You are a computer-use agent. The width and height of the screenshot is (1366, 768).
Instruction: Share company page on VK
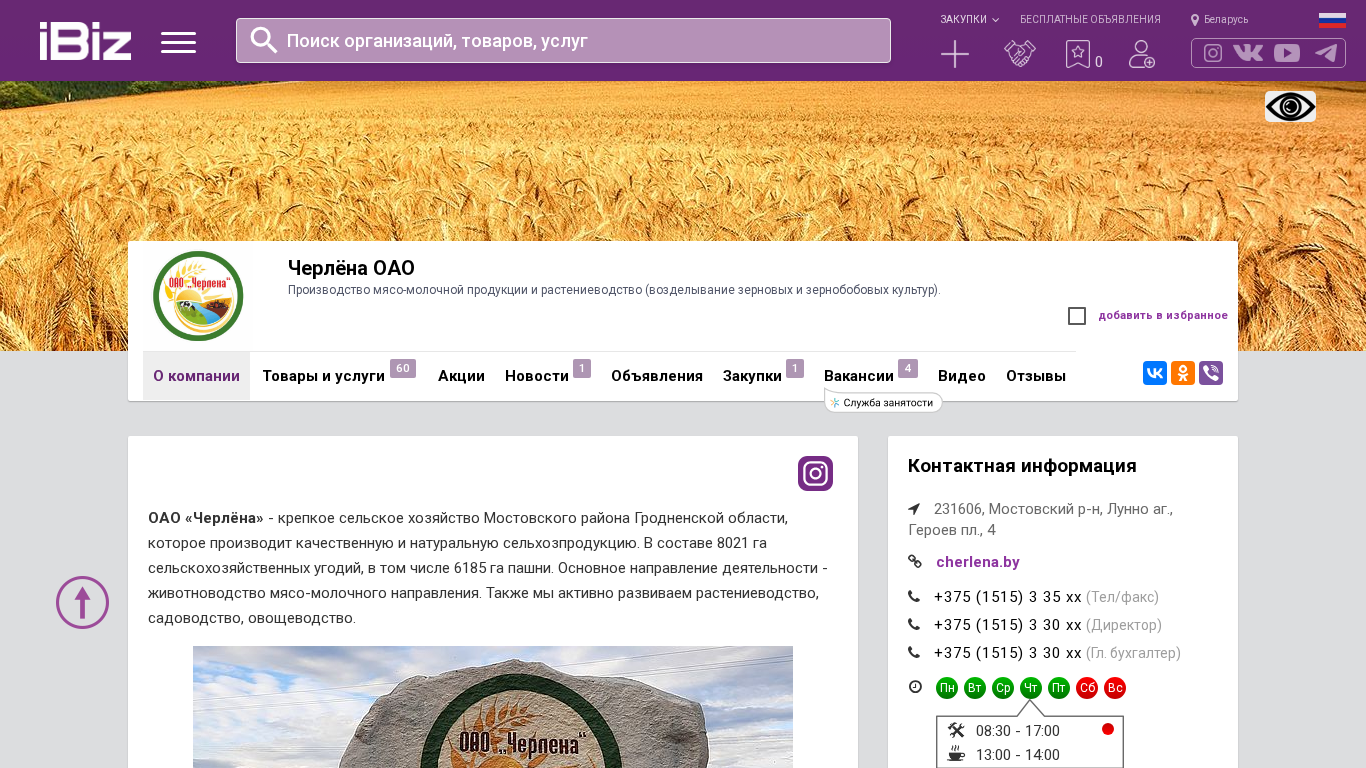point(1155,373)
